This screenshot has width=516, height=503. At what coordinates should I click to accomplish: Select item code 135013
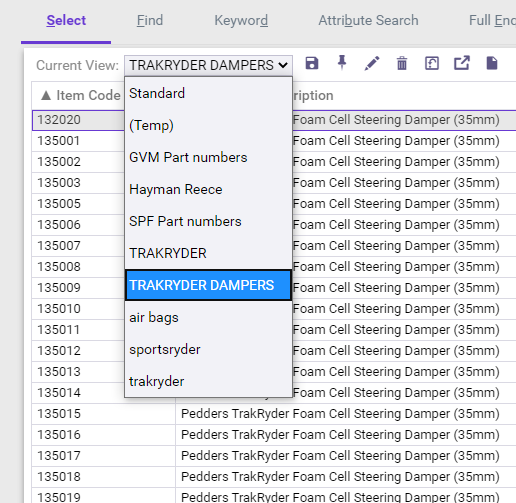59,372
